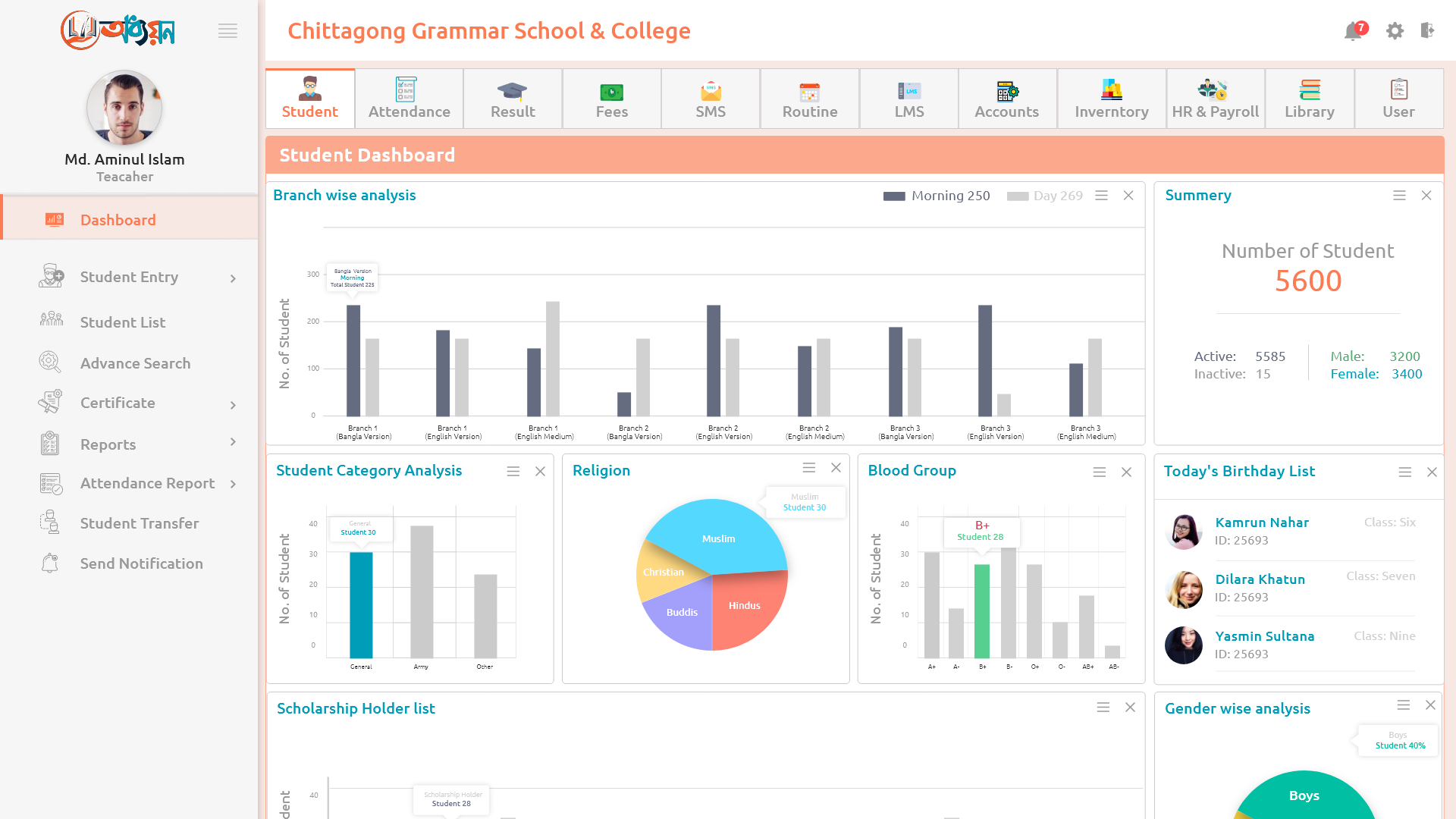This screenshot has height=819, width=1456.
Task: Open Summery panel options menu
Action: click(x=1399, y=196)
